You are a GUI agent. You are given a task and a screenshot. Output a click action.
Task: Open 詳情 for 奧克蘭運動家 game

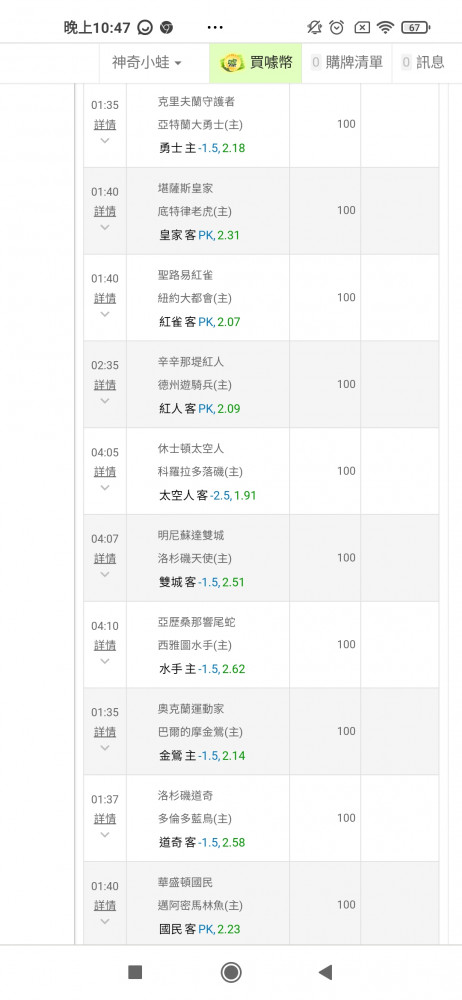105,732
